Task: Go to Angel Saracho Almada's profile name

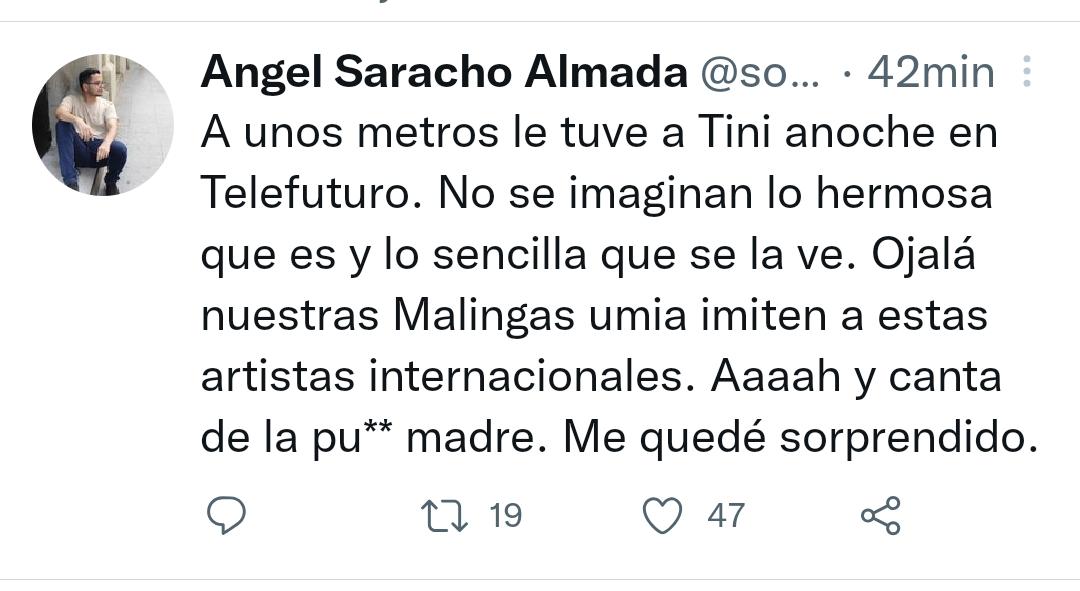Action: point(443,72)
